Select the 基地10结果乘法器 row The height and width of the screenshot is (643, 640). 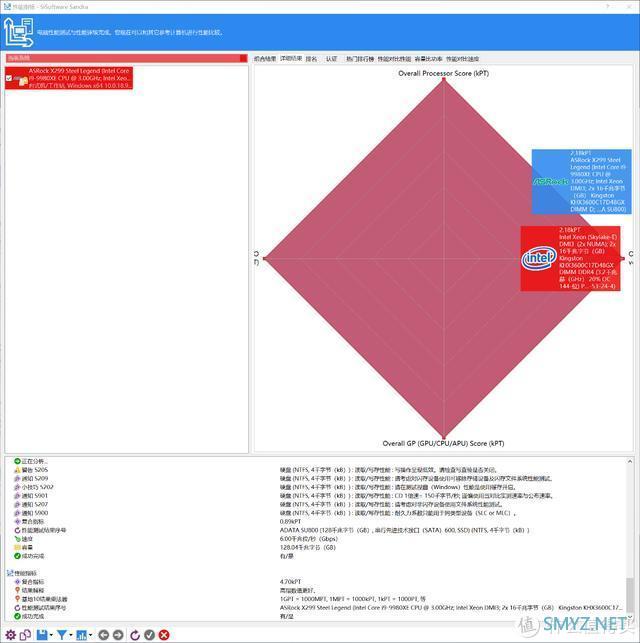[x=41, y=599]
